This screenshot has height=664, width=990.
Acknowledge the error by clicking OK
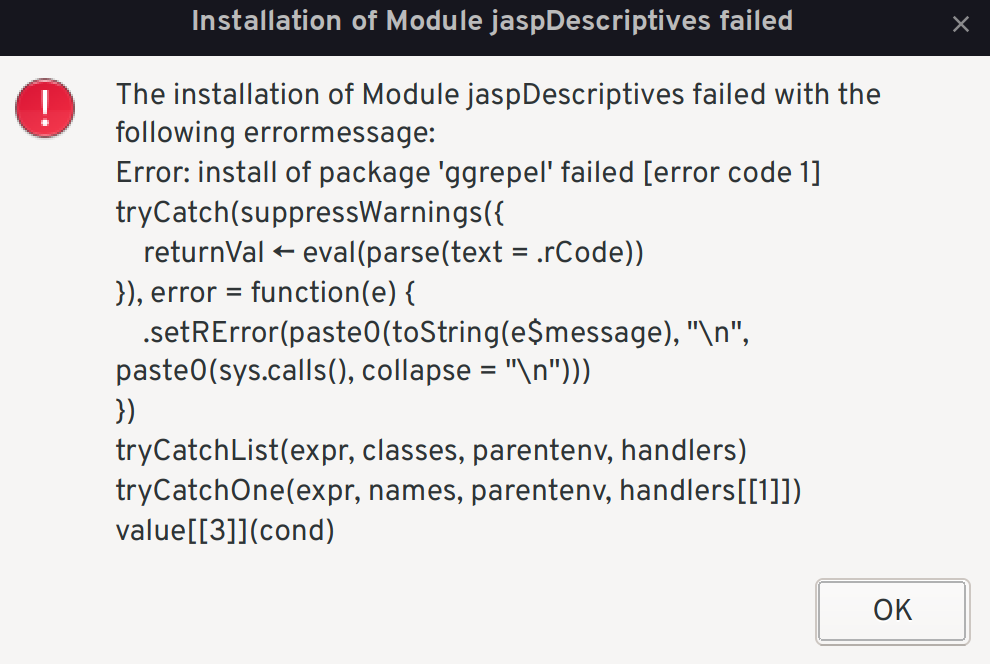point(891,610)
